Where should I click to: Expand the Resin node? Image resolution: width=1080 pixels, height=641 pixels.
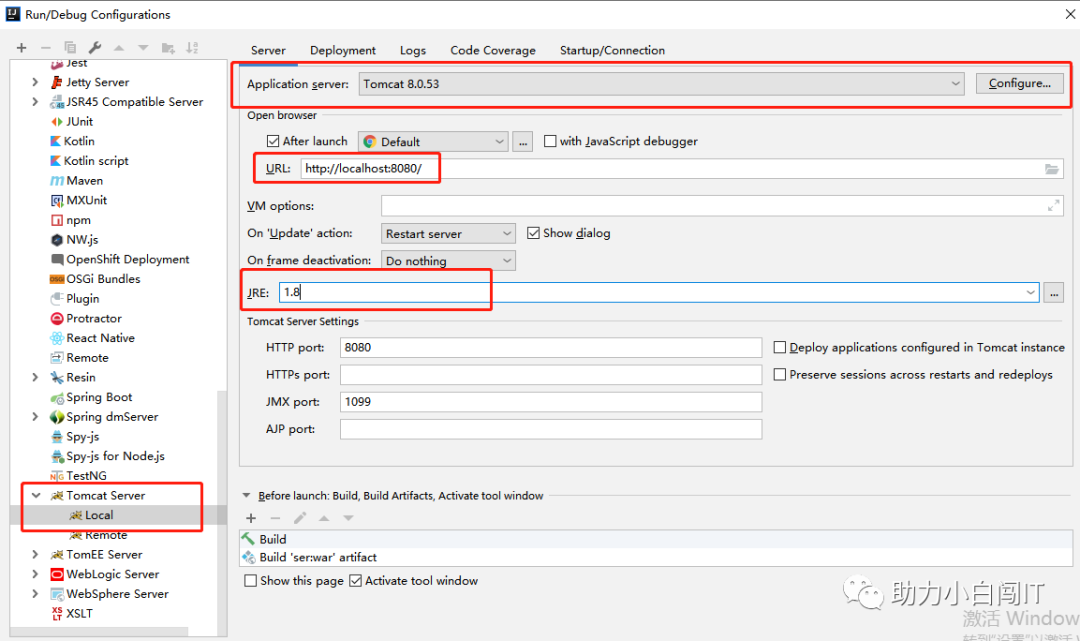[x=35, y=377]
